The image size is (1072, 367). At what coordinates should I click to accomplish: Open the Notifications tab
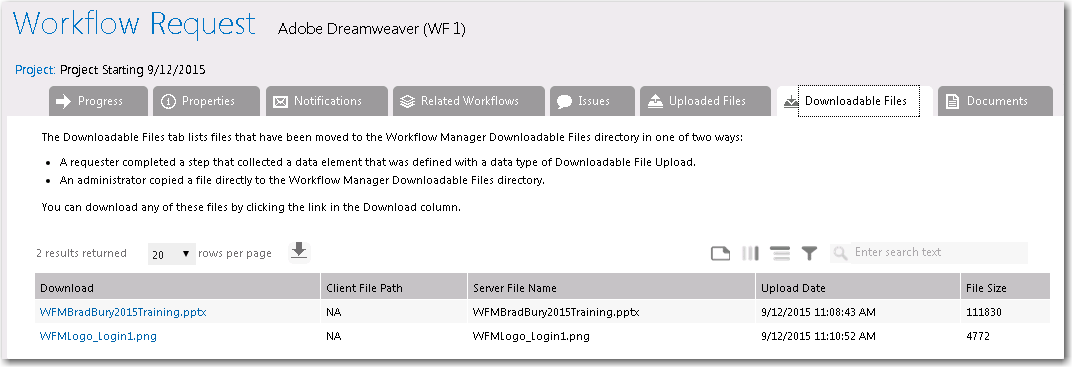[x=327, y=101]
